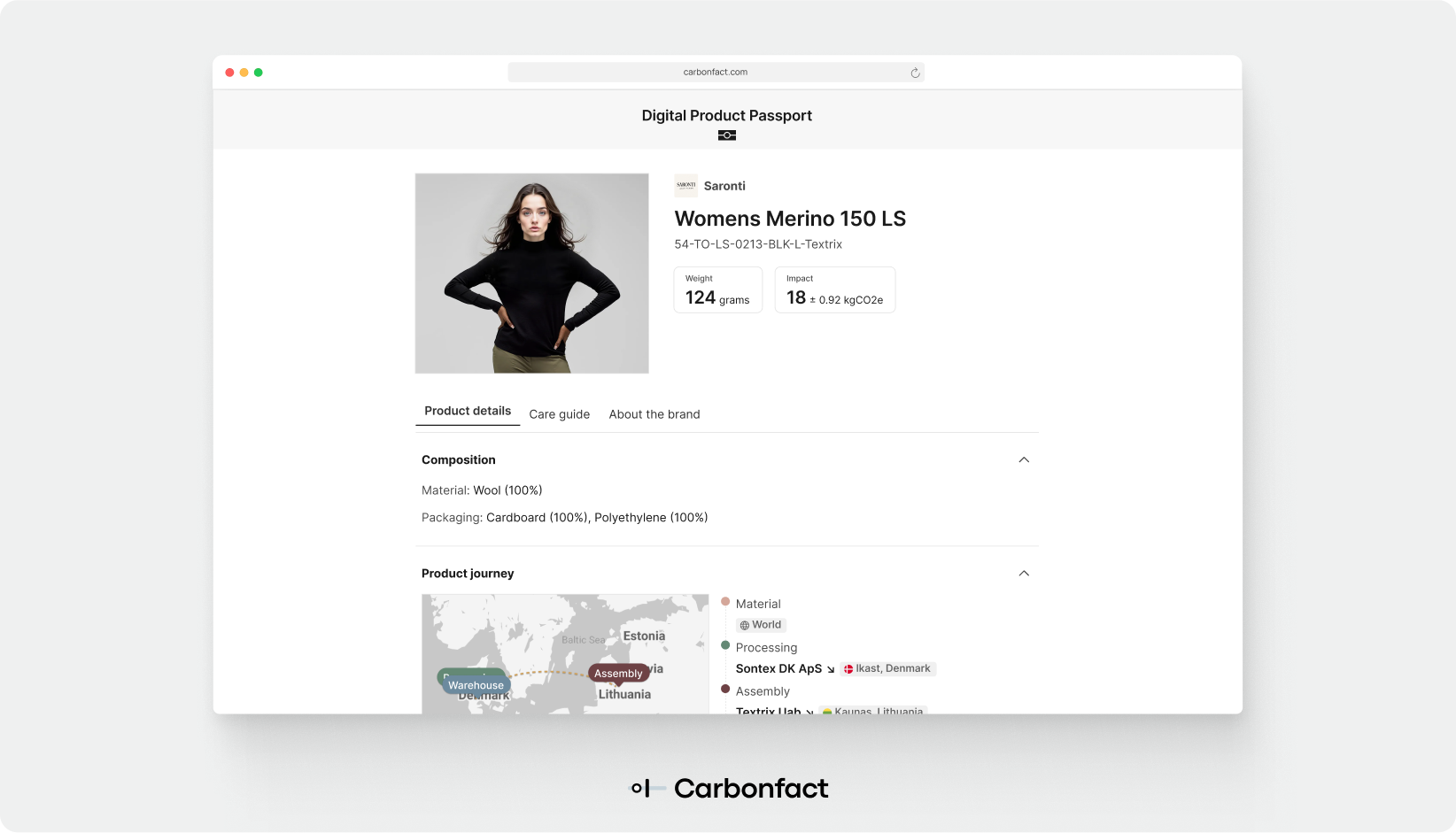
Task: Reload the page with the refresh icon
Action: point(915,73)
